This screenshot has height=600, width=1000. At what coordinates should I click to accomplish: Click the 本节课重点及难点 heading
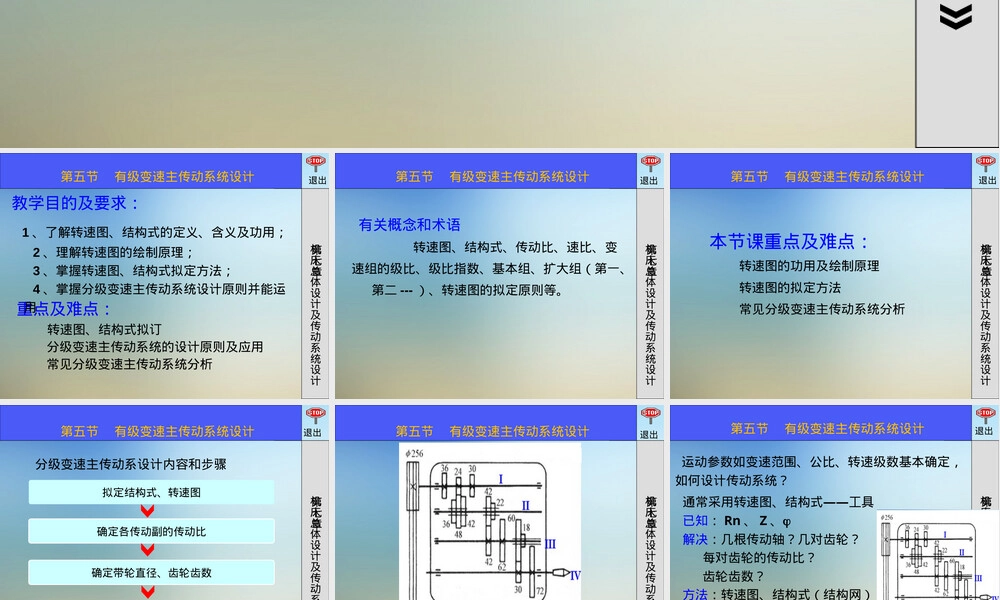pyautogui.click(x=790, y=242)
